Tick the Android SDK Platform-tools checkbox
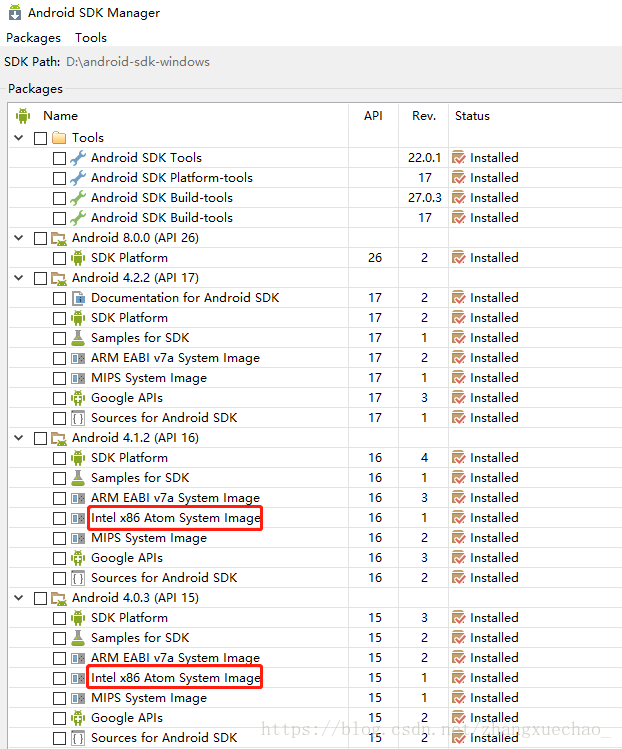The image size is (622, 749). (x=60, y=179)
